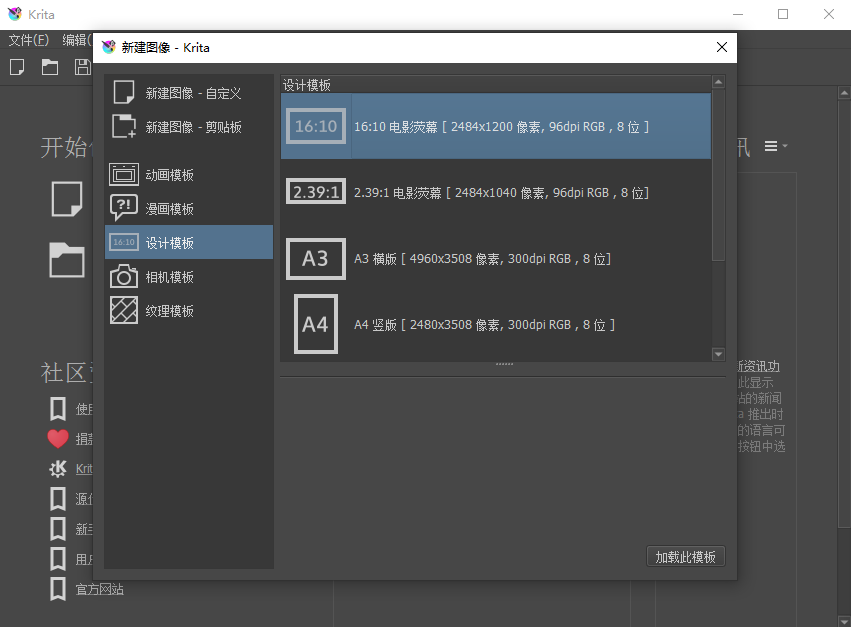Open the 相机模板 camera icon
Screen dimensions: 851x627
(124, 276)
